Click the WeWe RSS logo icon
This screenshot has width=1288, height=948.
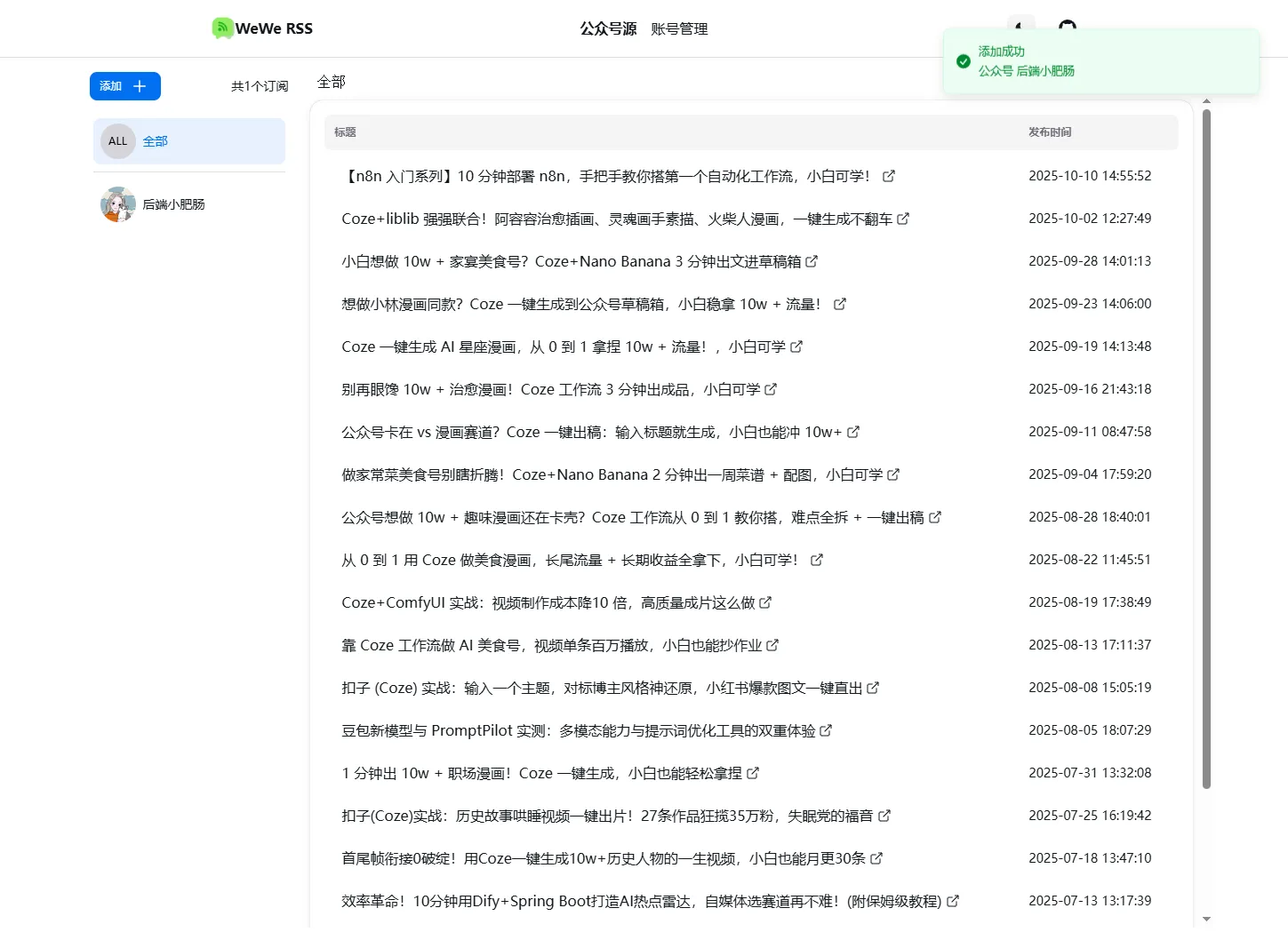click(x=222, y=28)
